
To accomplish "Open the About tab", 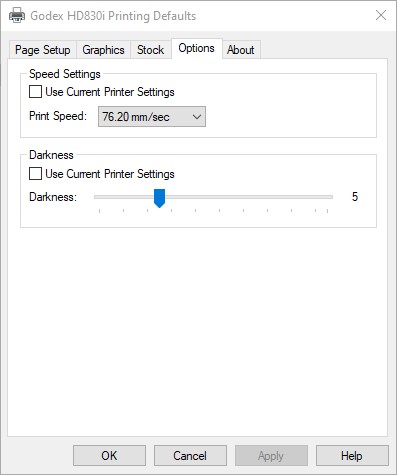I will pyautogui.click(x=241, y=50).
